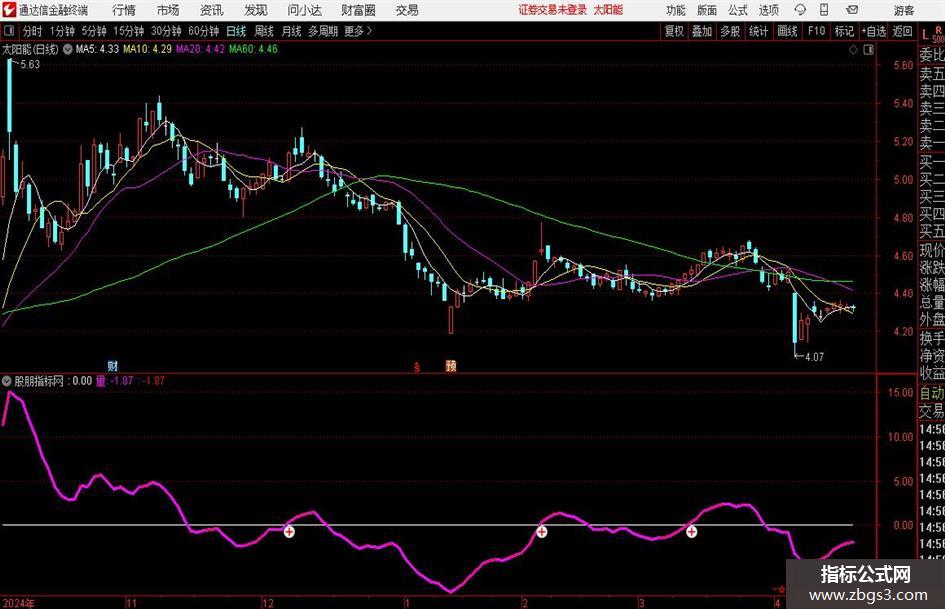945x609 pixels.
Task: Open the 公式 menu
Action: [x=738, y=10]
